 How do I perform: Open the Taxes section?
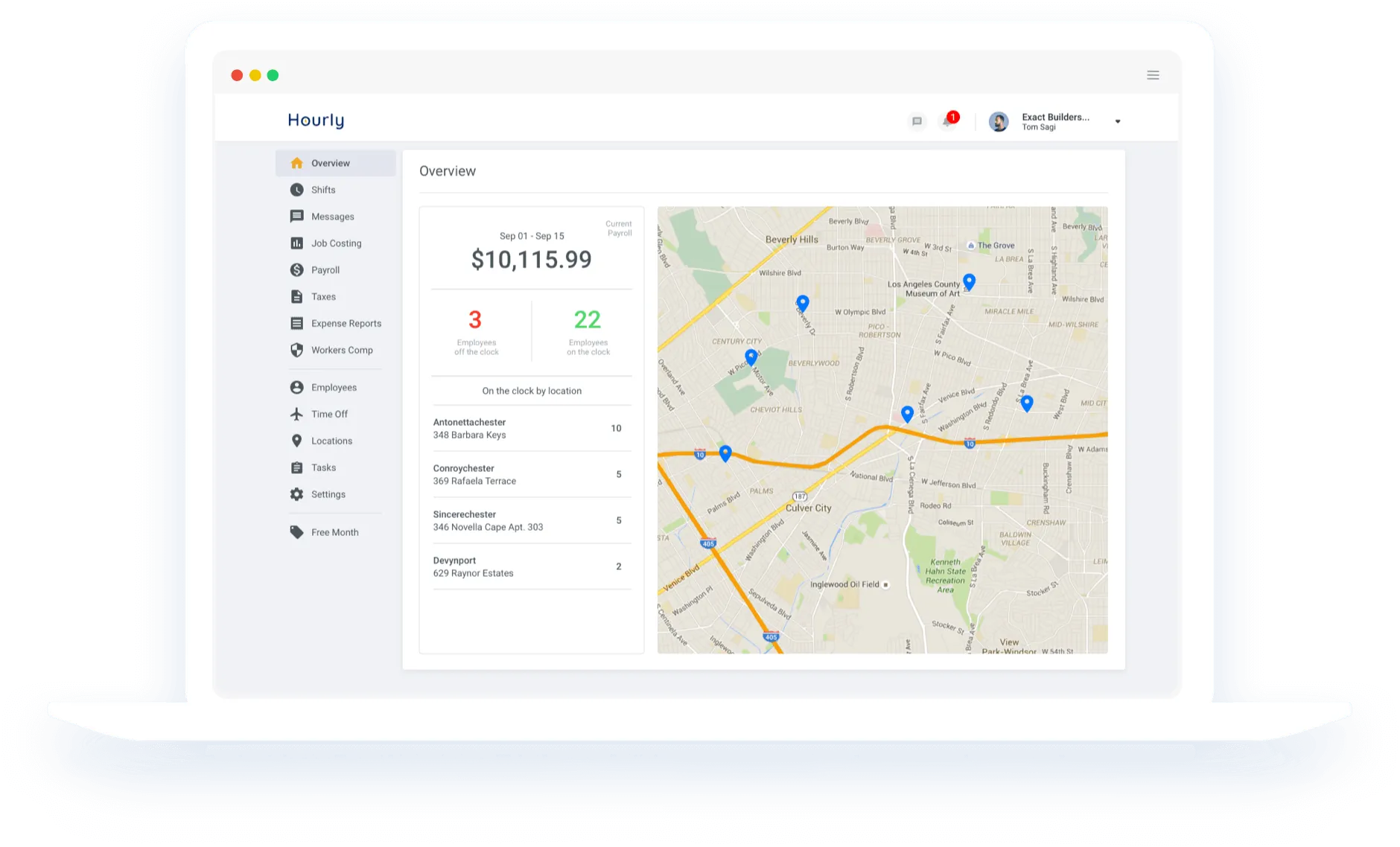coord(323,296)
